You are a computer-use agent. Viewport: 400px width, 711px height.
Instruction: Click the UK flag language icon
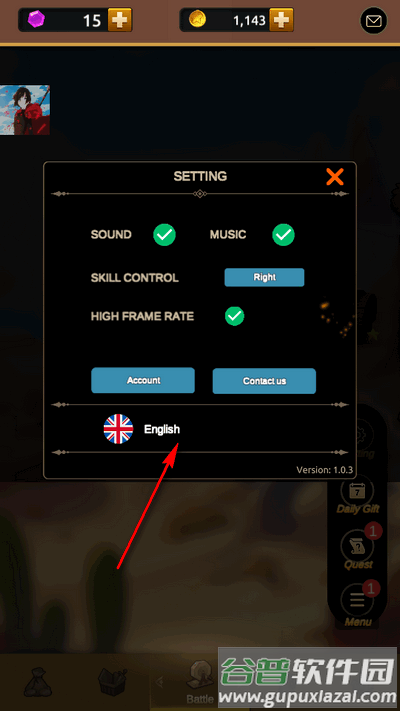tap(118, 429)
